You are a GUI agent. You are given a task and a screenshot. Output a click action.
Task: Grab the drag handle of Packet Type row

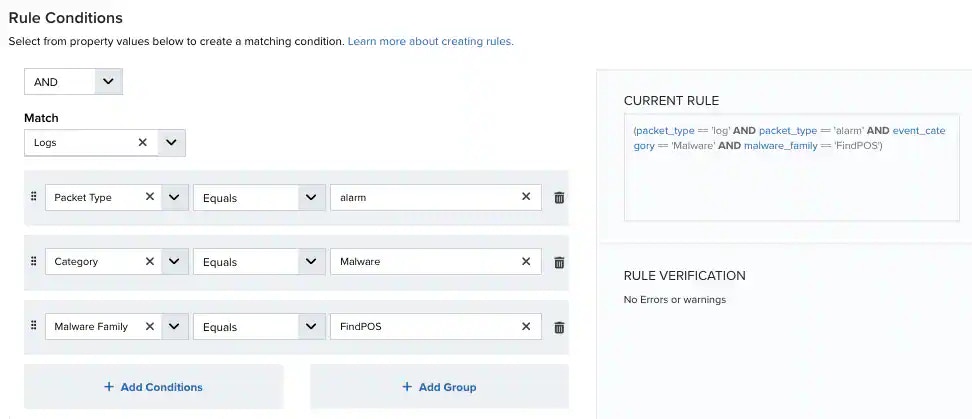point(34,196)
